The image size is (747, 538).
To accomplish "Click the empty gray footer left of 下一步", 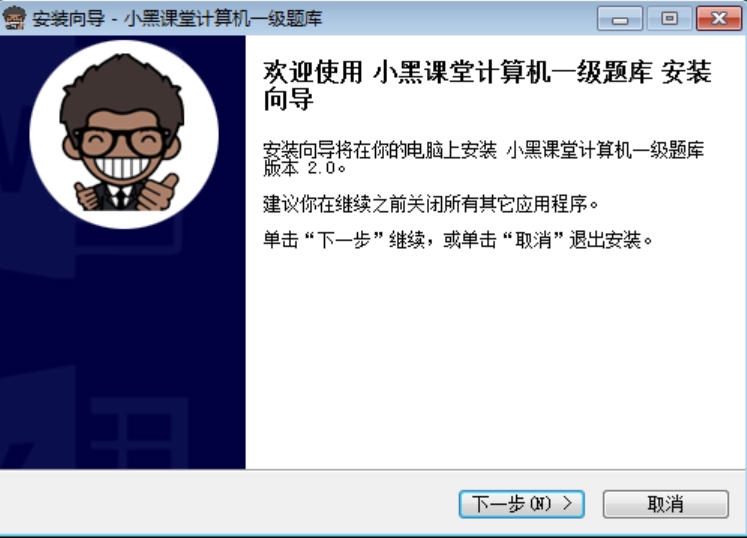I will (x=229, y=503).
